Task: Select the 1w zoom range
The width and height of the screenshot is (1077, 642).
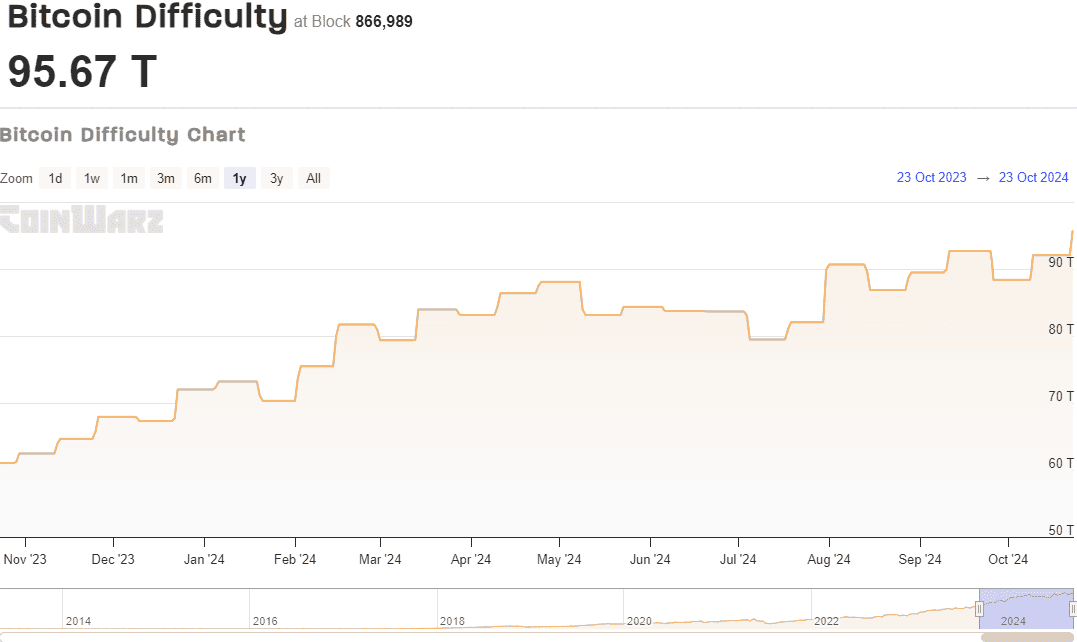Action: [92, 178]
